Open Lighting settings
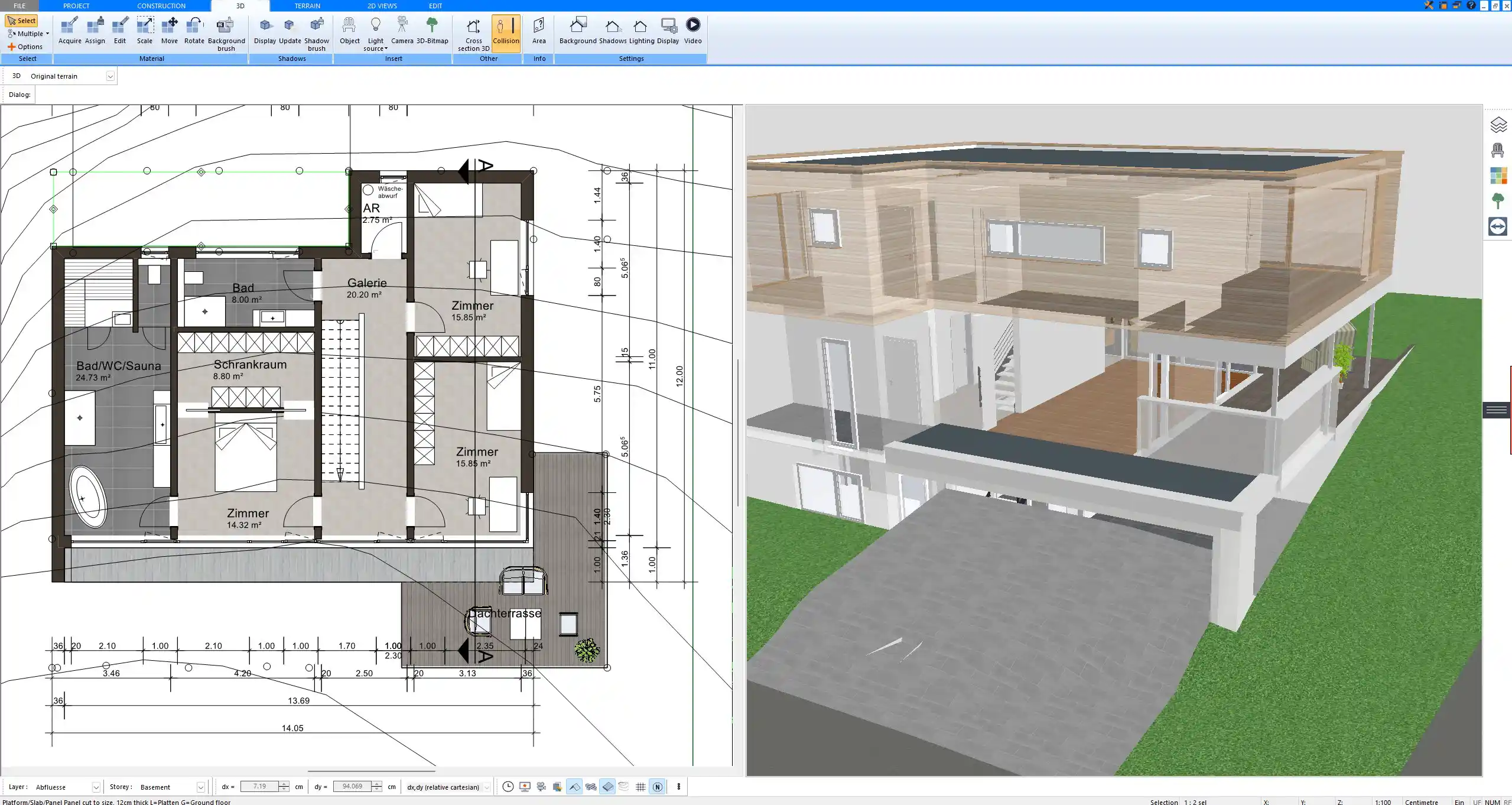This screenshot has height=805, width=1512. (x=641, y=31)
